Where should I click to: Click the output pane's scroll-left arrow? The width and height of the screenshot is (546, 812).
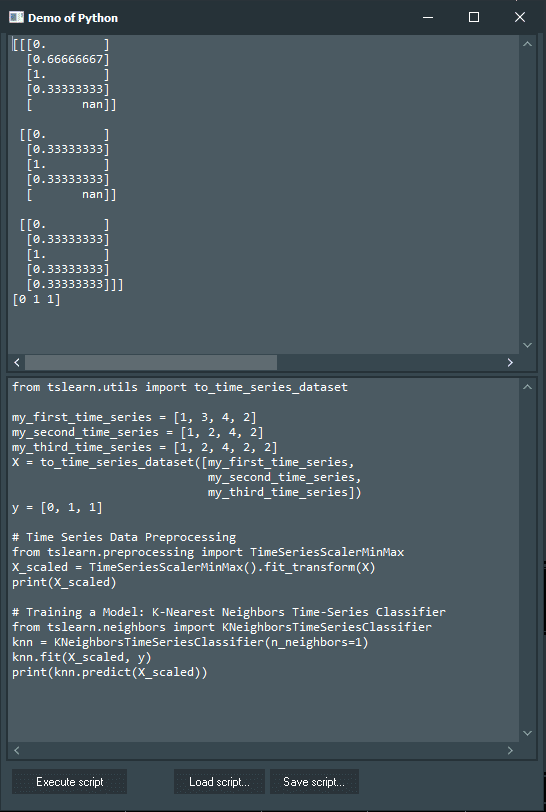17,362
